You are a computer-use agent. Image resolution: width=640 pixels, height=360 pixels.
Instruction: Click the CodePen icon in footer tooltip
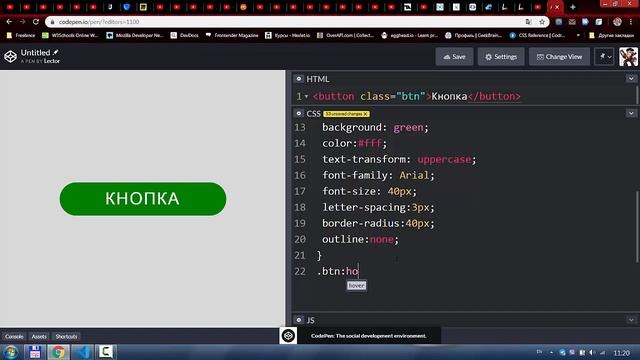288,336
